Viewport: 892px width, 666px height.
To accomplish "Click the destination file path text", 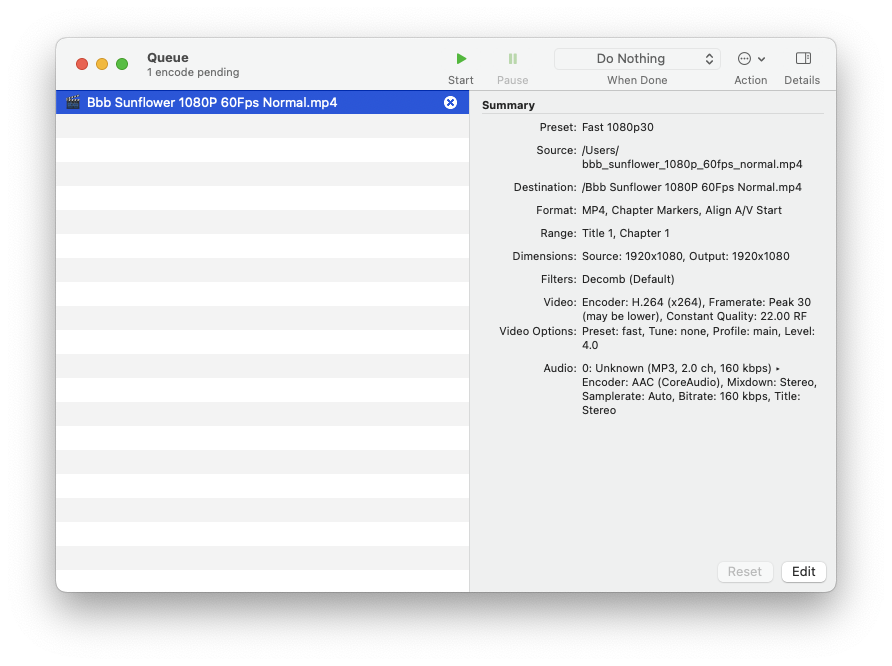I will [691, 187].
